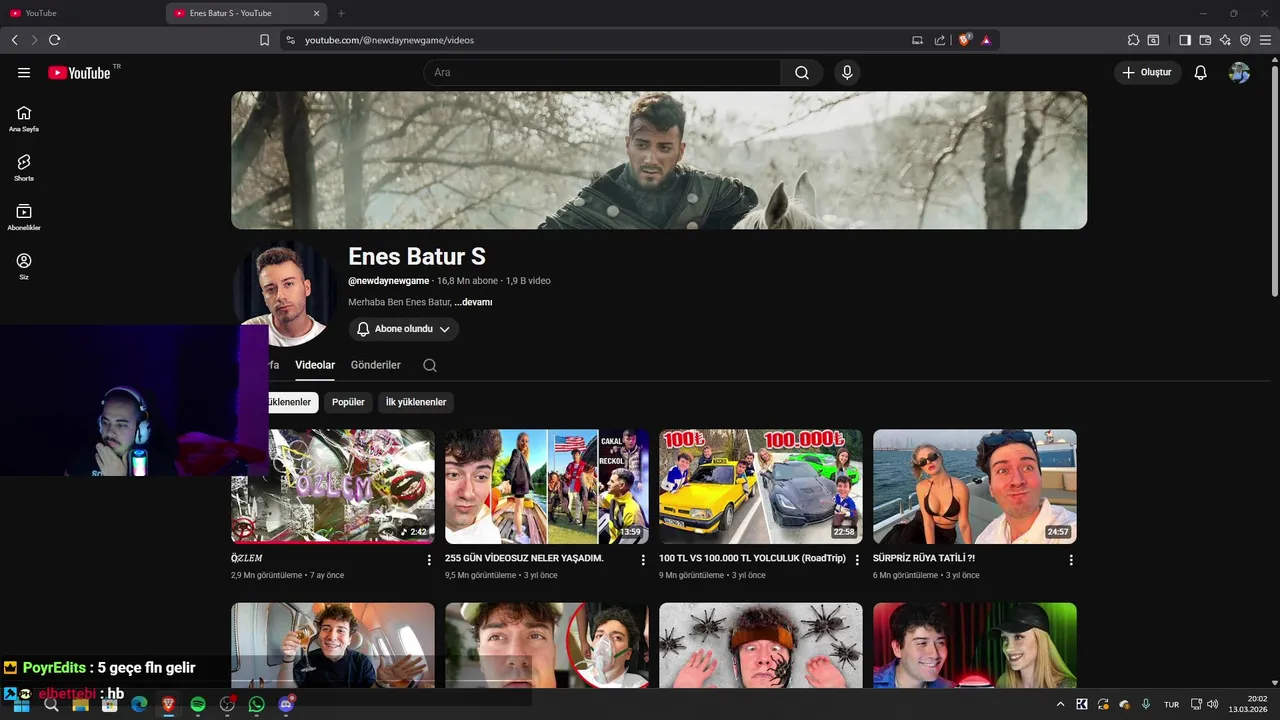
Task: Expand the Abone olundu subscription dropdown
Action: (404, 329)
